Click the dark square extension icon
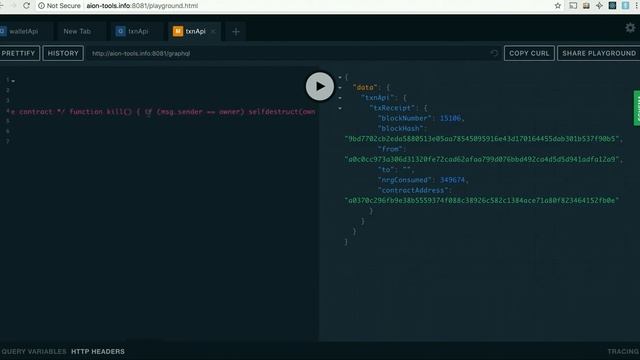Image resolution: width=640 pixels, height=360 pixels. [612, 6]
